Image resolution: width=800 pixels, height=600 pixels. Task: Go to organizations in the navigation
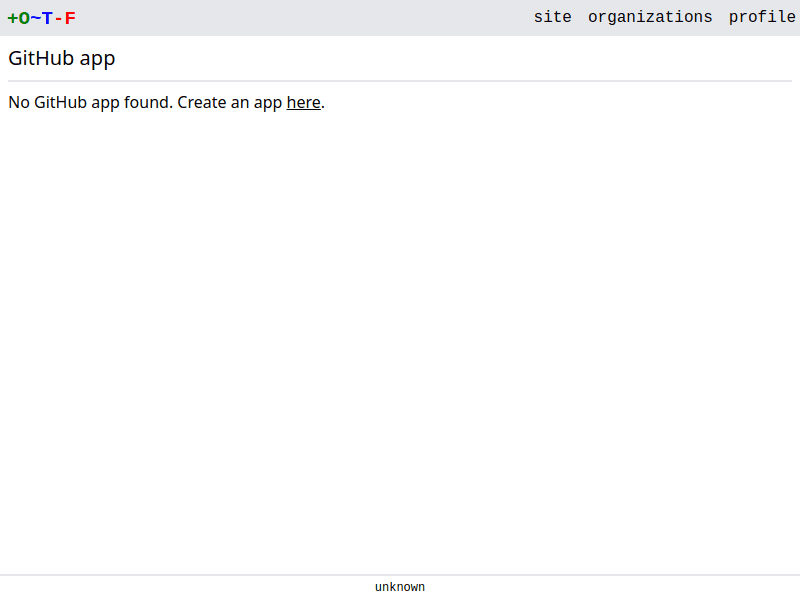pyautogui.click(x=650, y=17)
